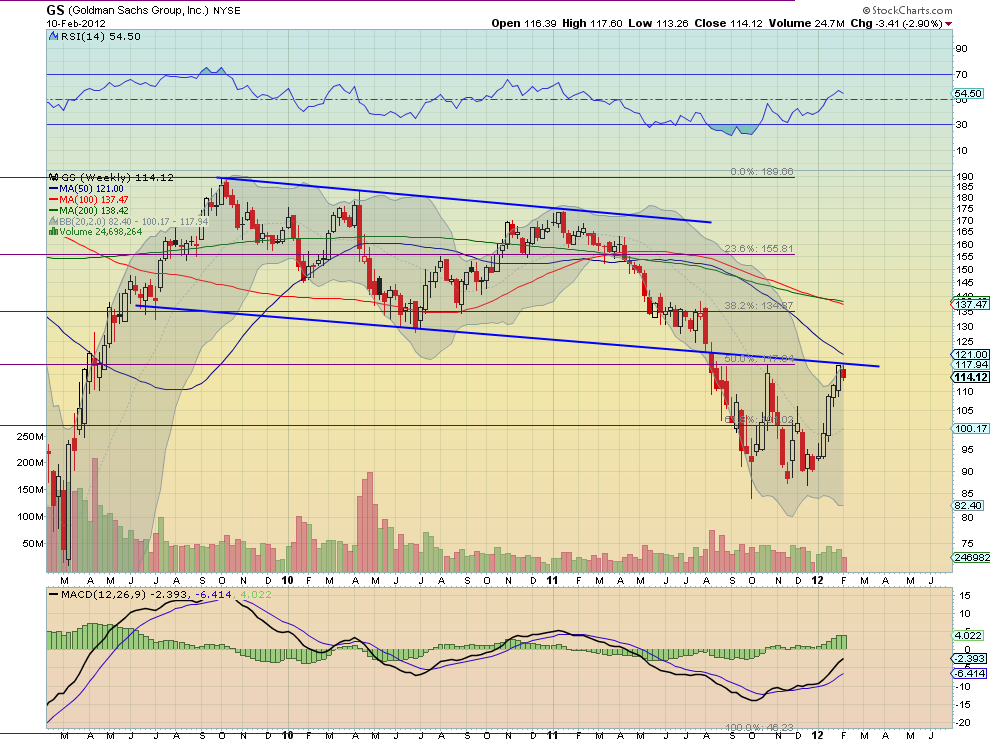Click the bold 114.12 last-price tag on right axis
The image size is (990, 744).
pyautogui.click(x=971, y=377)
